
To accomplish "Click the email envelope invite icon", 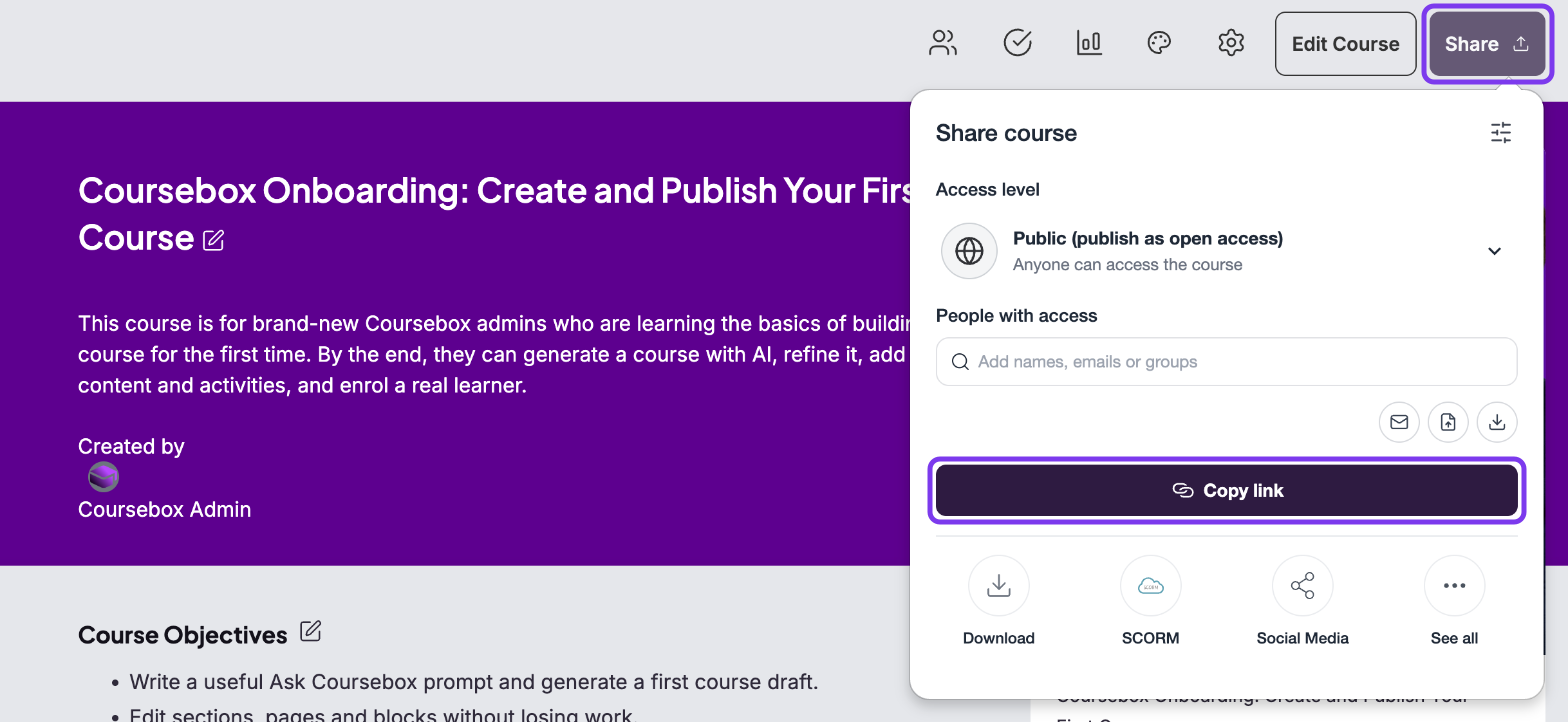I will (1399, 422).
